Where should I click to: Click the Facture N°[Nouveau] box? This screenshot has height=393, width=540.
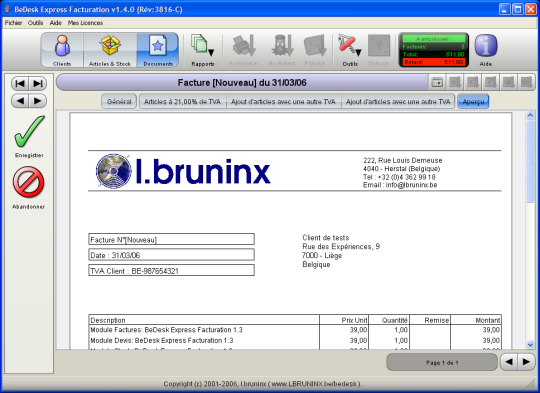(172, 239)
